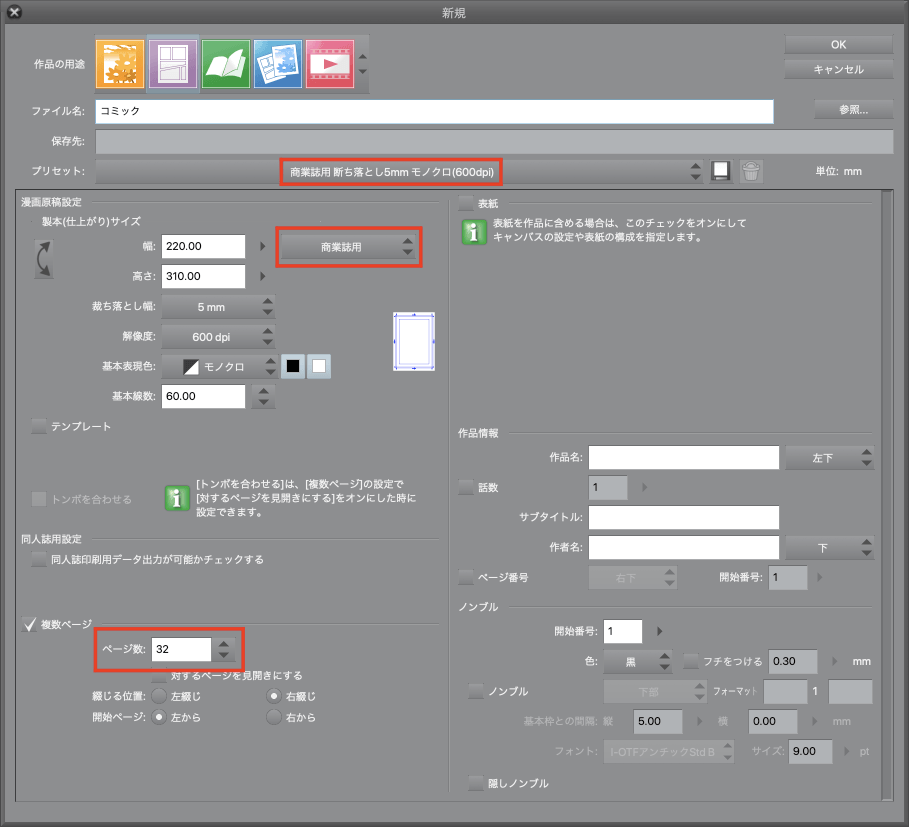Enable the ノンブル checkbox

(476, 691)
